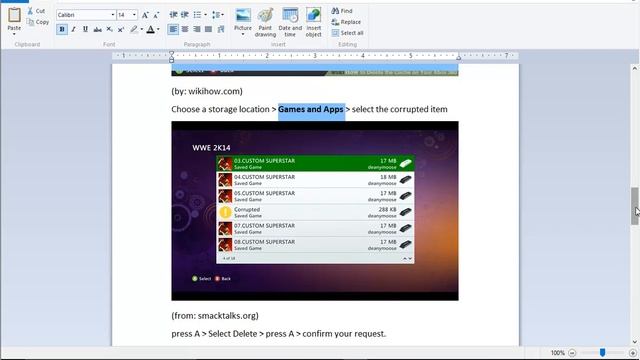Image resolution: width=640 pixels, height=360 pixels.
Task: Click the Paste clipboard icon
Action: tap(14, 15)
